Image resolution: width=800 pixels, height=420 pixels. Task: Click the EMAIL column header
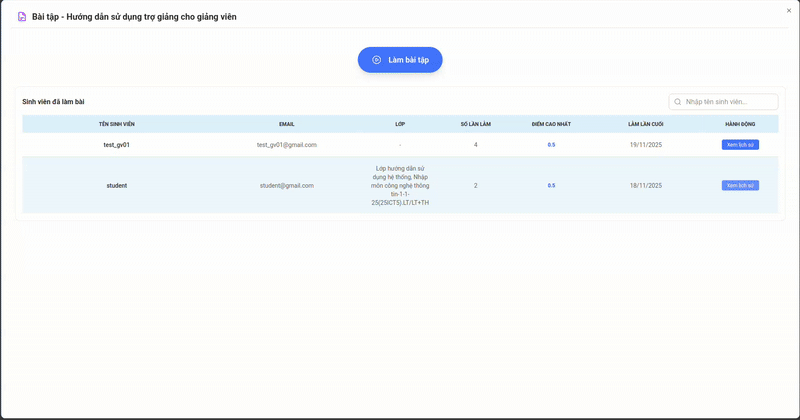[x=287, y=124]
